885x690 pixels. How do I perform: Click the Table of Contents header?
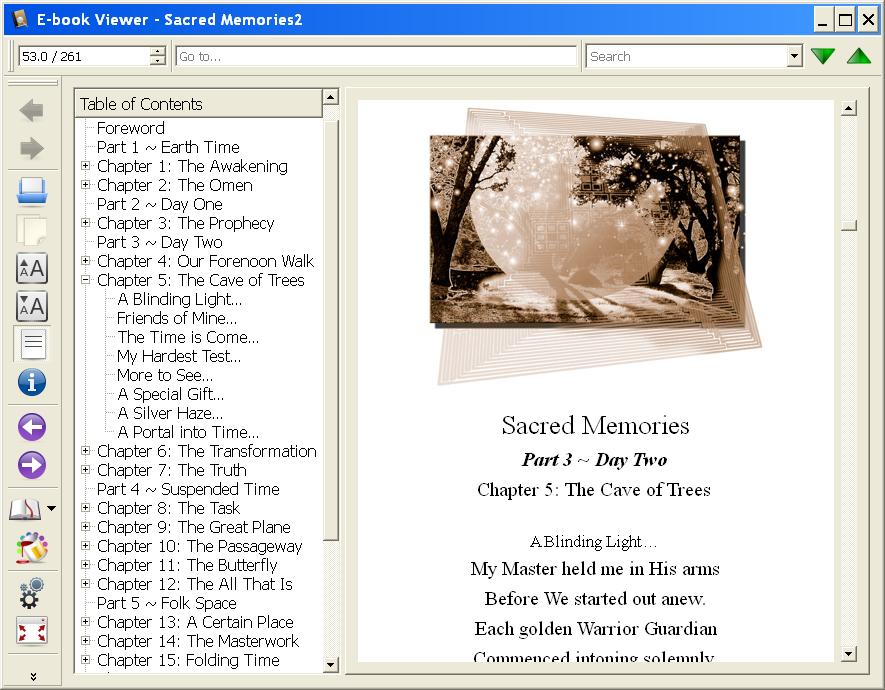pos(198,104)
